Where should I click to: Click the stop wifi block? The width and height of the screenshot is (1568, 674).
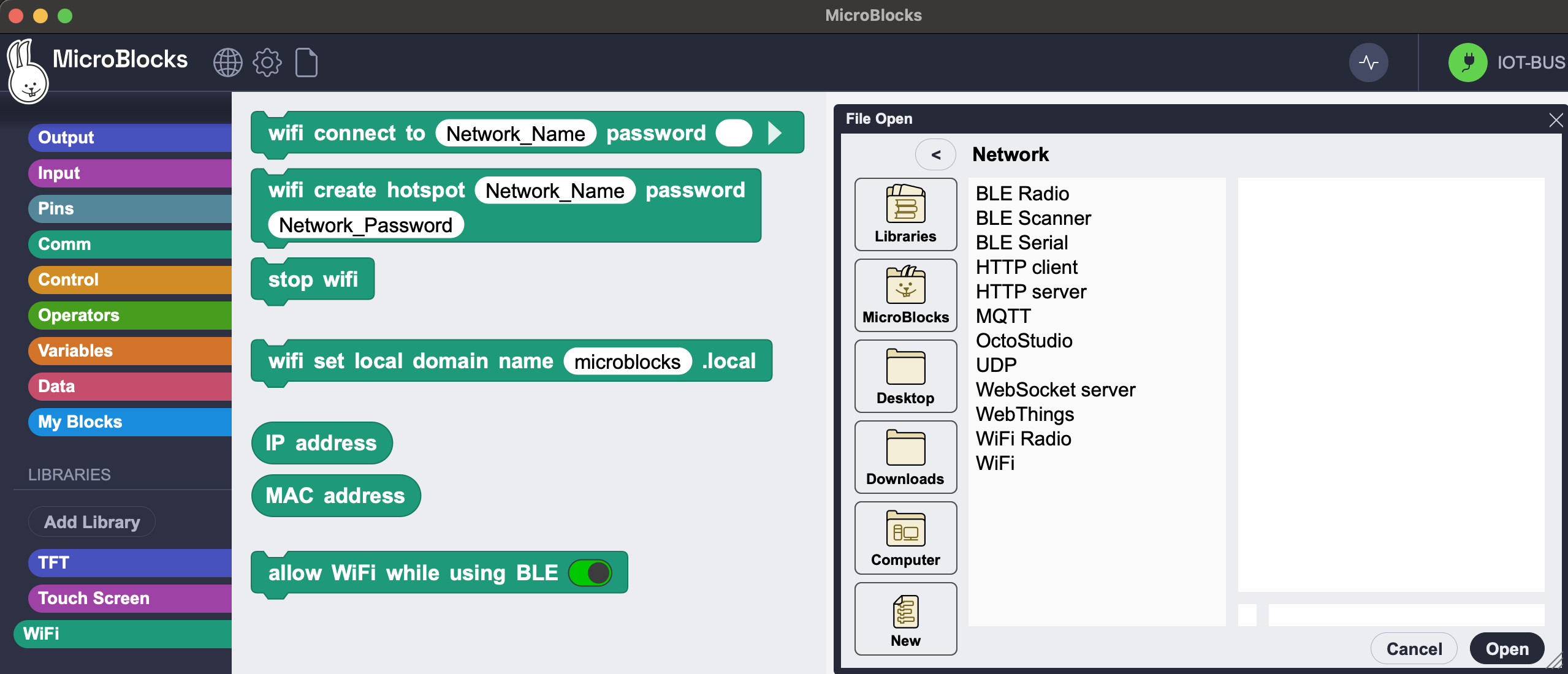tap(313, 279)
